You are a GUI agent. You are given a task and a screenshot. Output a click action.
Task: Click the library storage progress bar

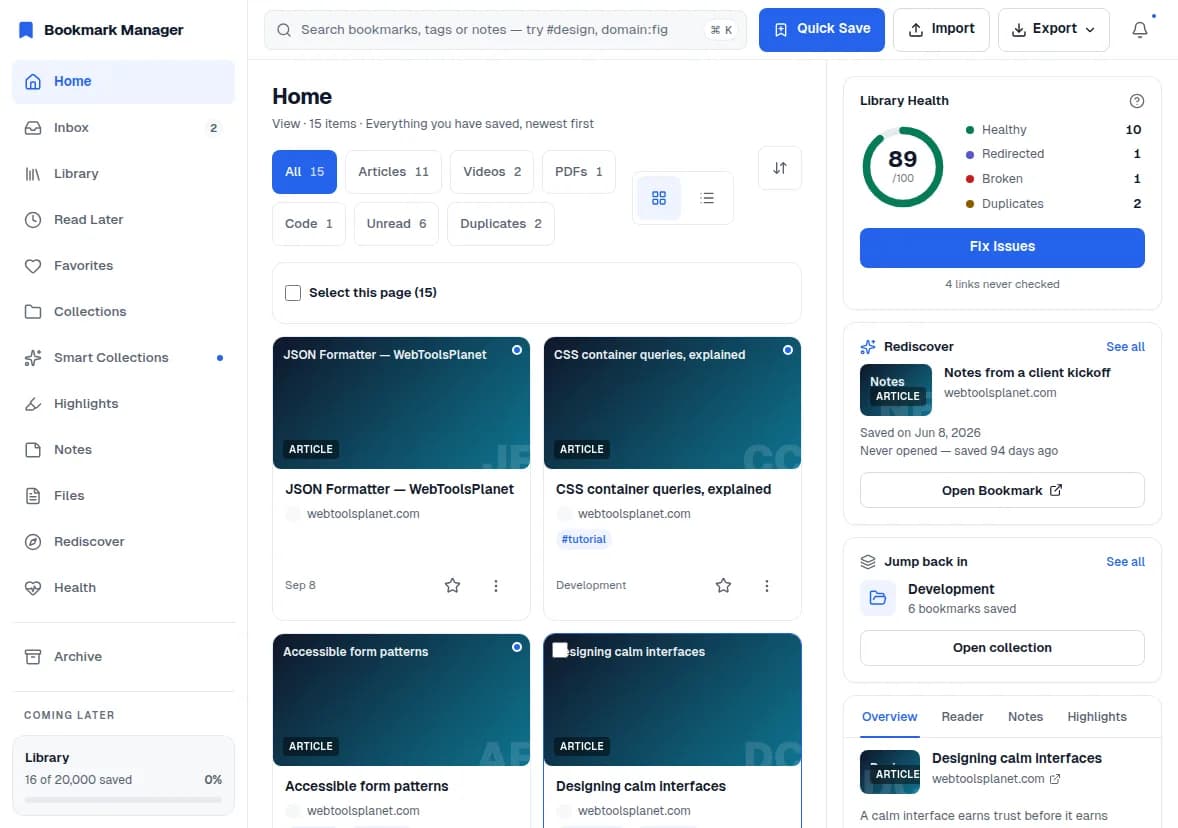coord(123,799)
